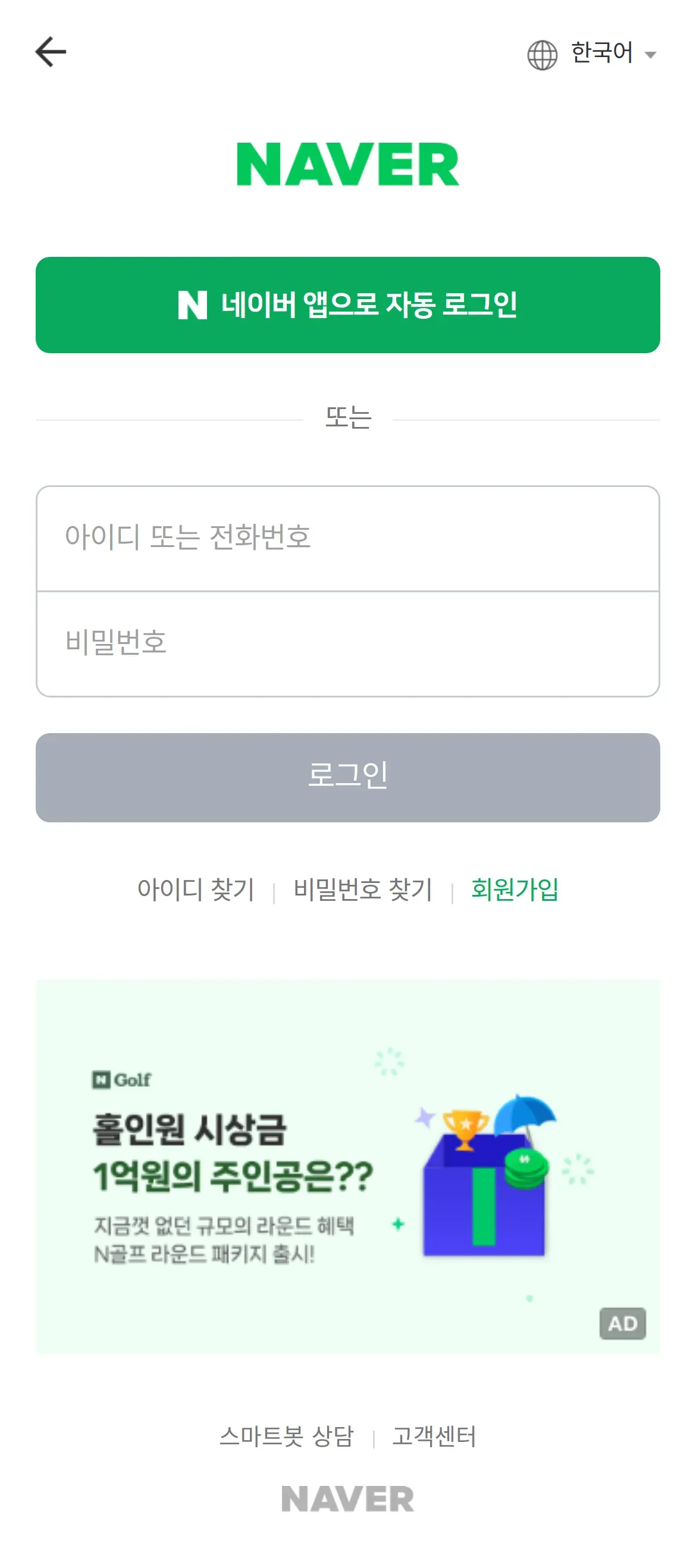Click the 홀인원 시상금 ad headline
The width and height of the screenshot is (696, 1568).
tap(189, 1130)
